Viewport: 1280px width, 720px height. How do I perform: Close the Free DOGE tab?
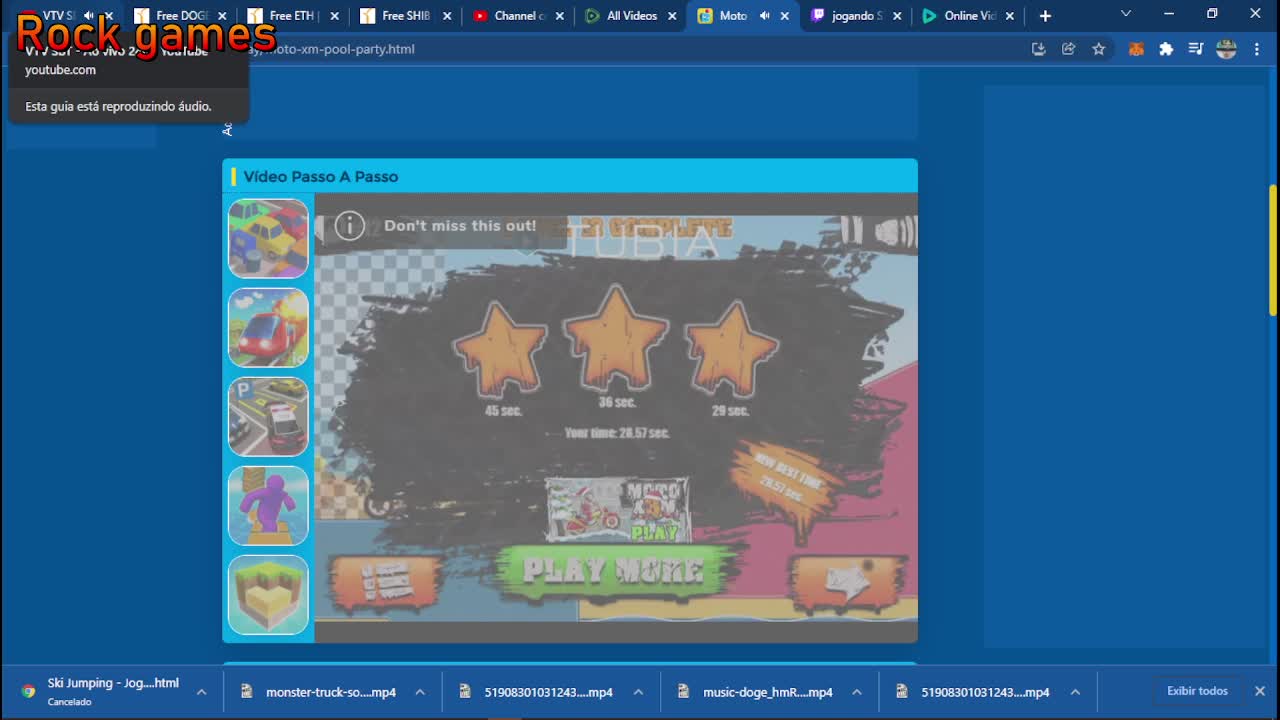point(222,16)
